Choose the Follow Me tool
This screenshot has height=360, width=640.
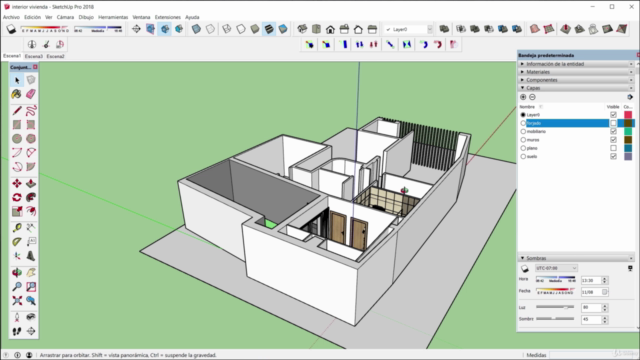tap(31, 198)
